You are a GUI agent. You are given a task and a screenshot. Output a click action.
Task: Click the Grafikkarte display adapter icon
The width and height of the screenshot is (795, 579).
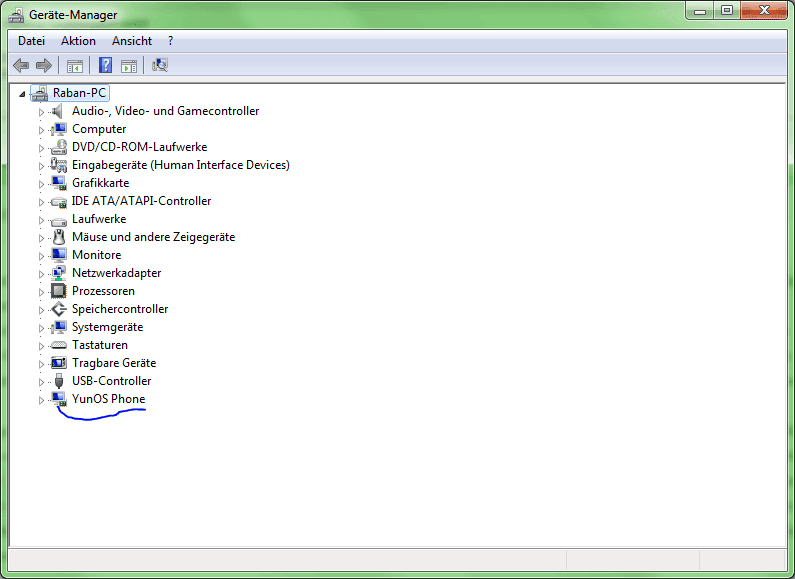tap(59, 183)
